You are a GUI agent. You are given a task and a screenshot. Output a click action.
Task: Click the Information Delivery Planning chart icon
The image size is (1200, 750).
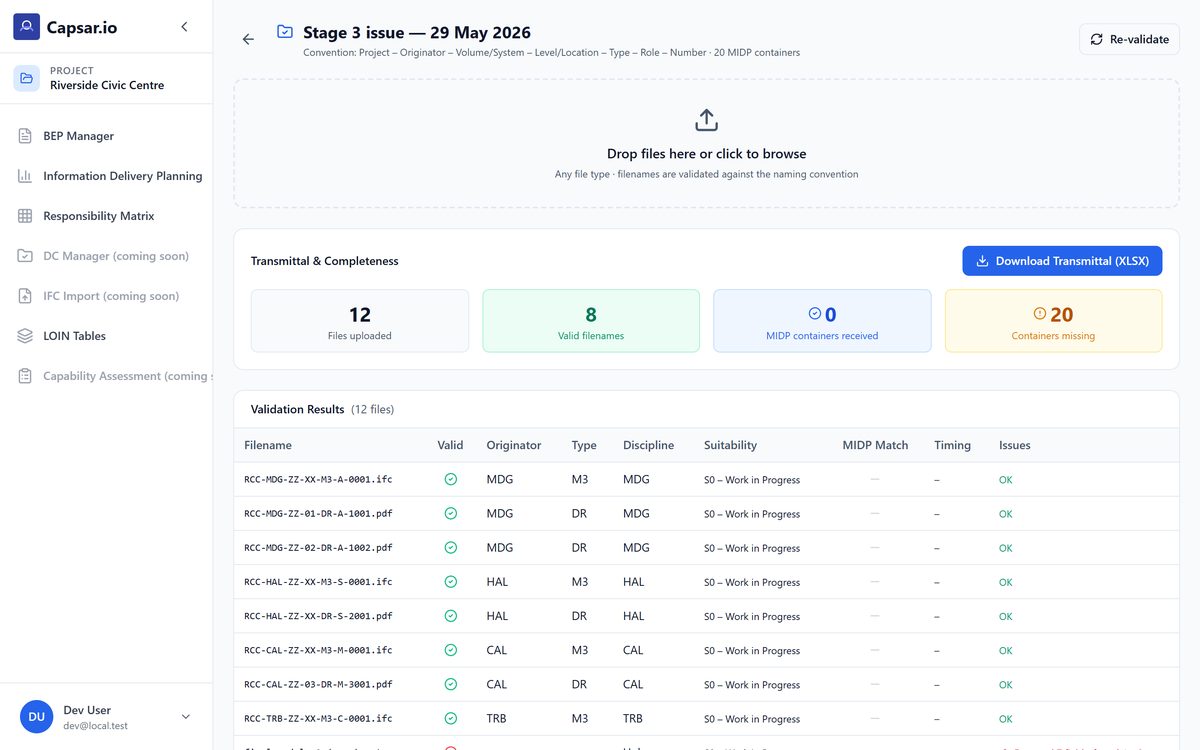tap(25, 176)
